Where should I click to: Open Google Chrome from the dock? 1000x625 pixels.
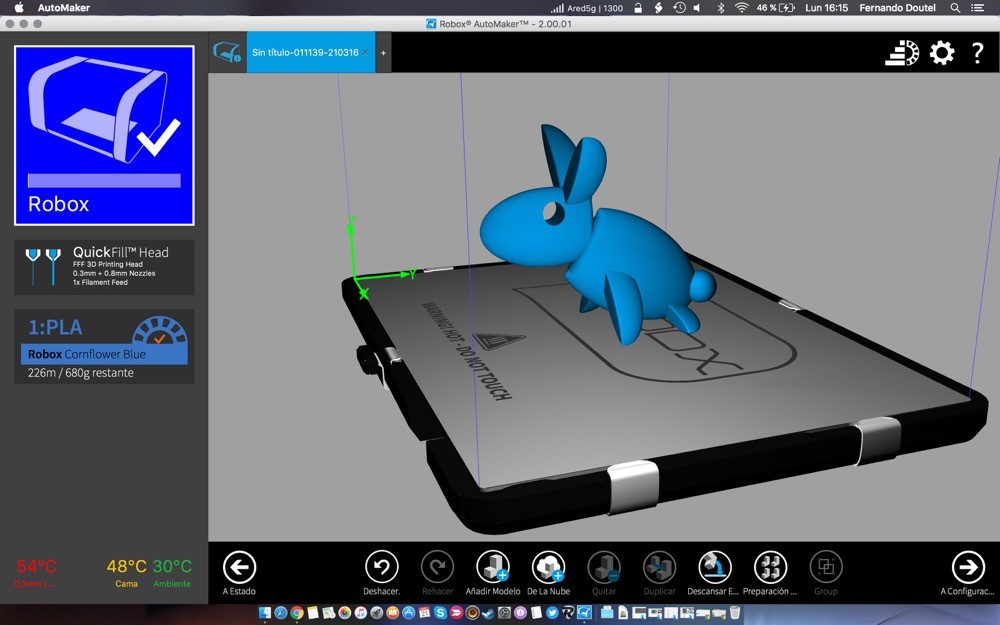click(297, 613)
